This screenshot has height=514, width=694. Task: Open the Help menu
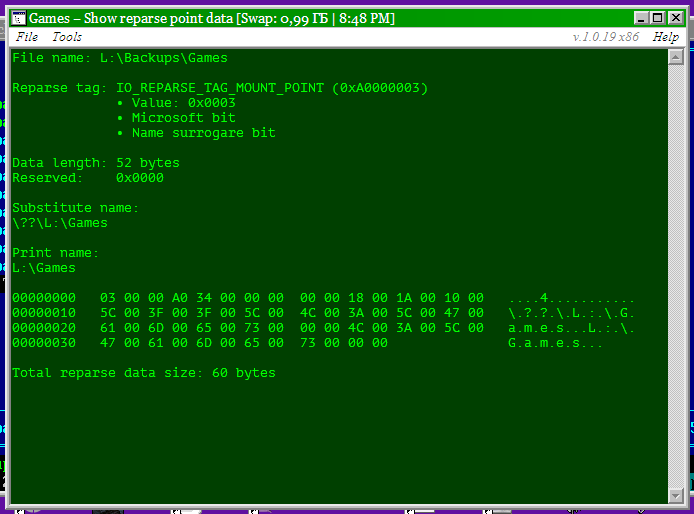pos(665,37)
